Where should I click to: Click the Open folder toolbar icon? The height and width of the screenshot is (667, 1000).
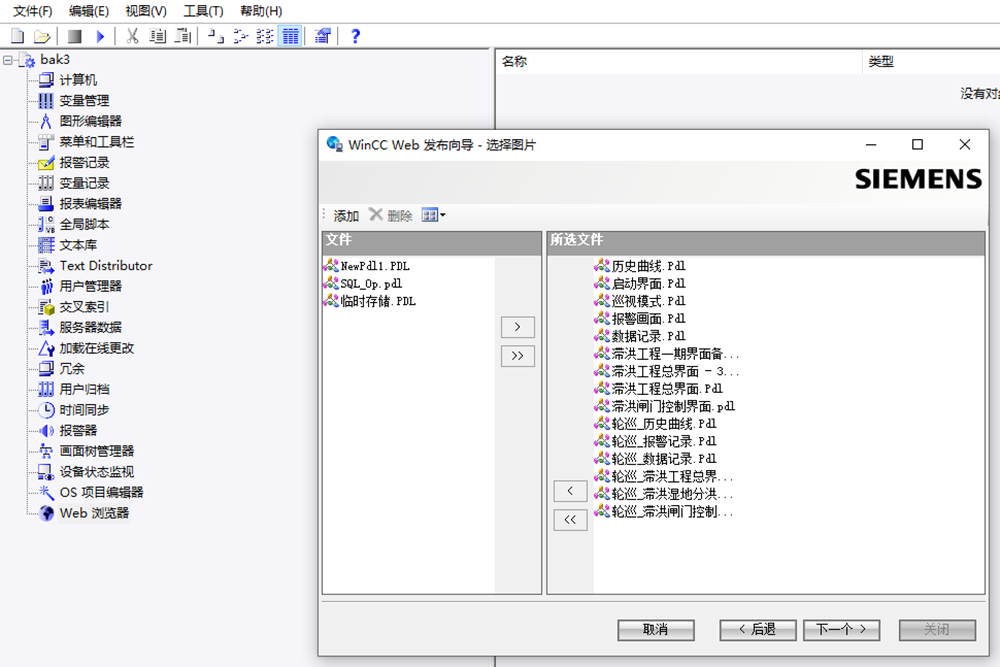[x=42, y=36]
